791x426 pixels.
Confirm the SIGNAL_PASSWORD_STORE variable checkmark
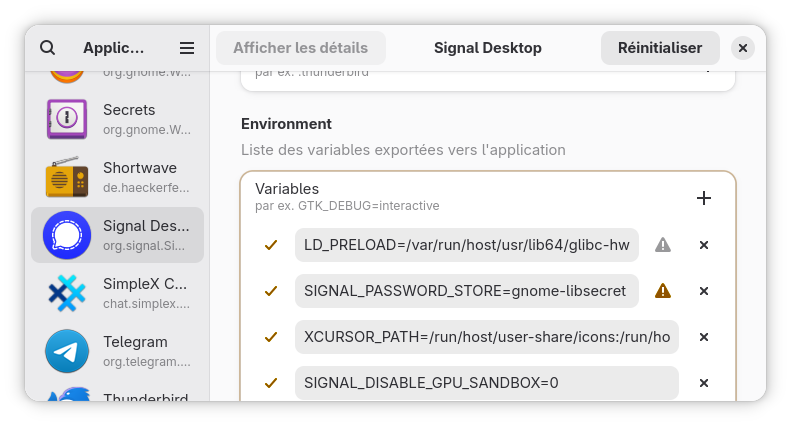pyautogui.click(x=271, y=291)
